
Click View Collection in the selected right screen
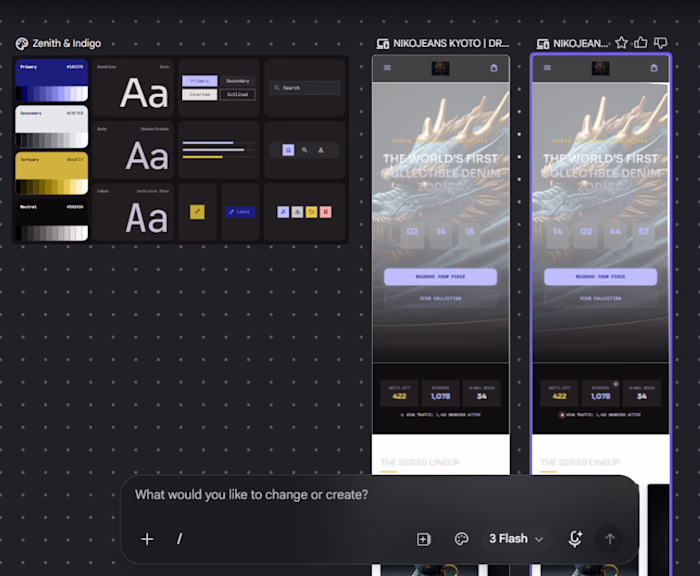(600, 298)
